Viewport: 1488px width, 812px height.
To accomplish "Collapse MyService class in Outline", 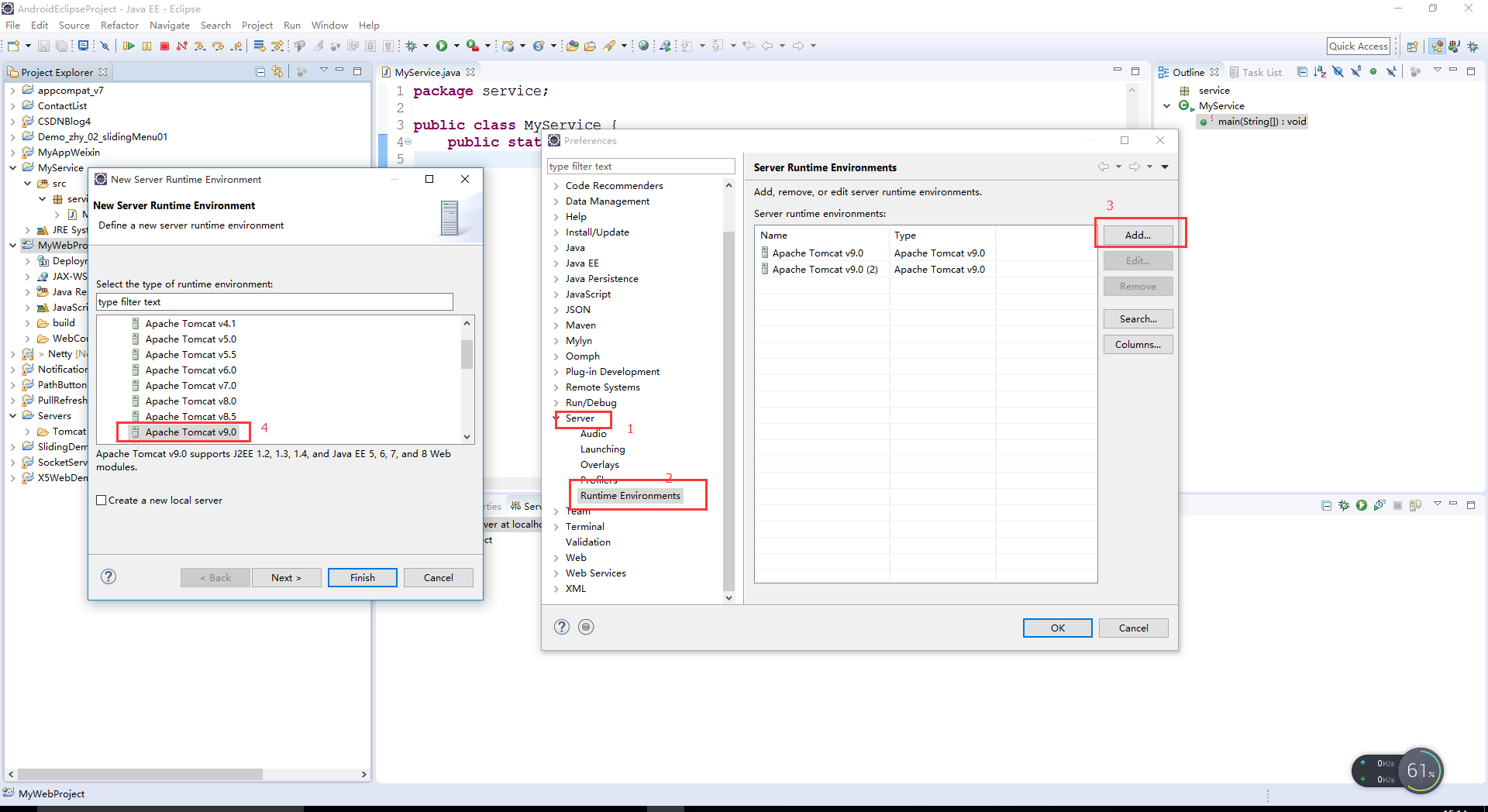I will point(1167,106).
